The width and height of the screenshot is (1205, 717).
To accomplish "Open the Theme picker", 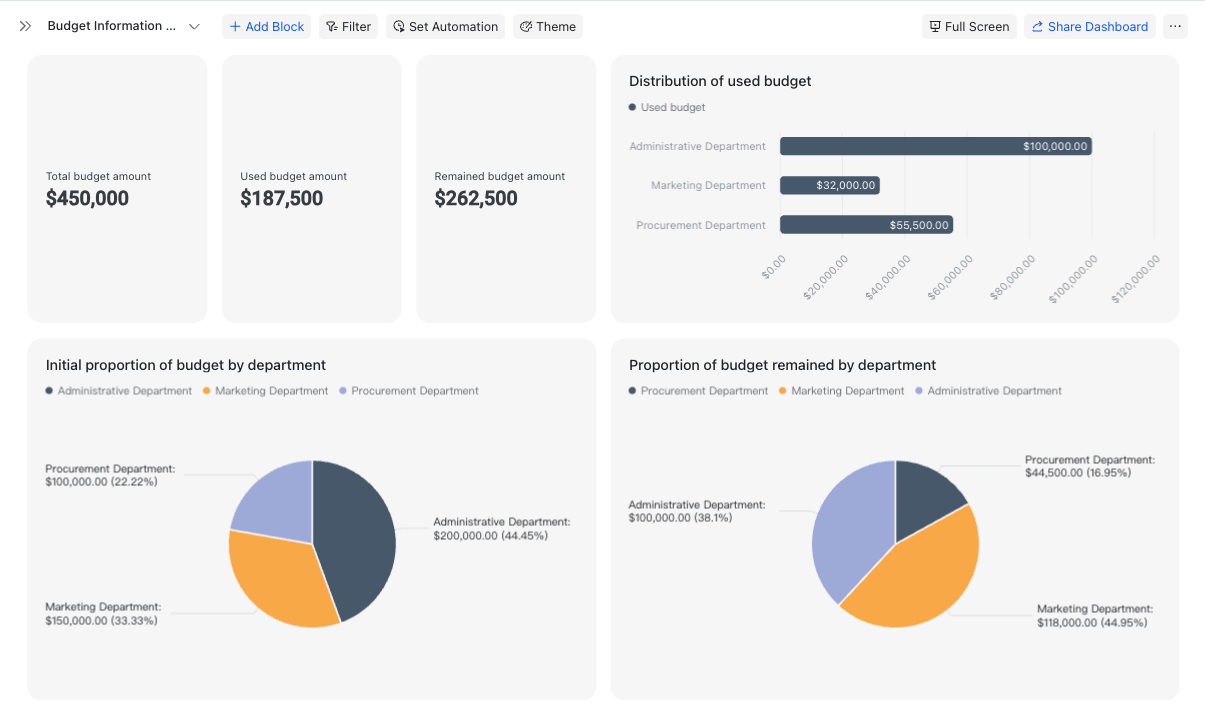I will click(548, 27).
